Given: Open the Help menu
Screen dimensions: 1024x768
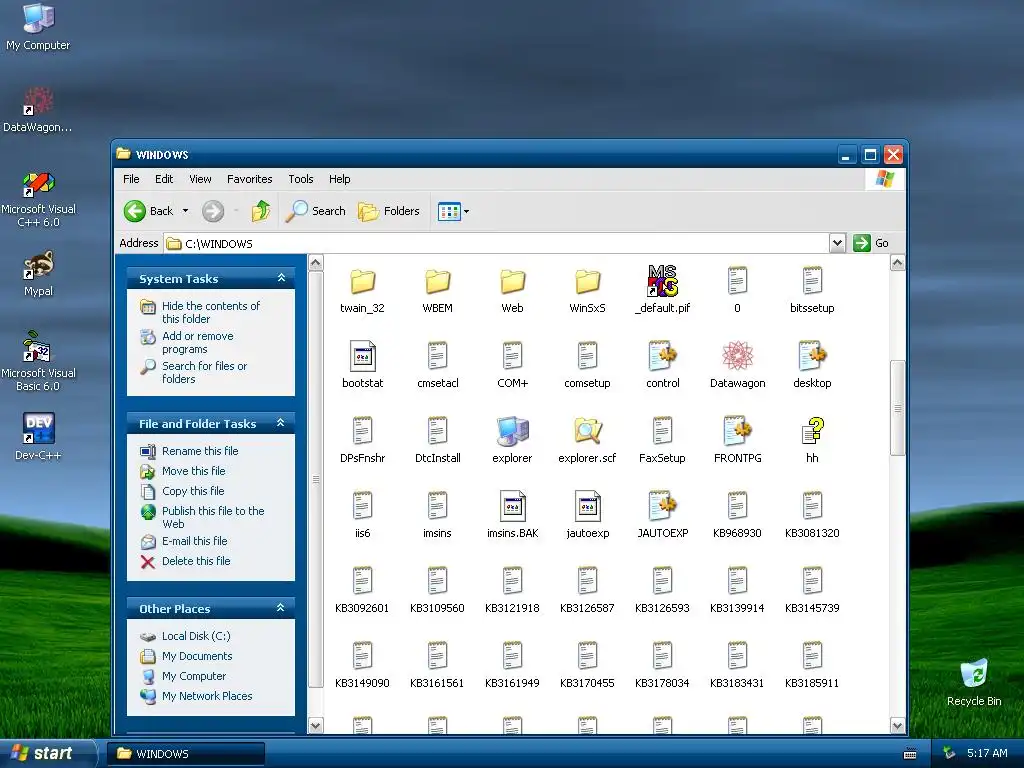Looking at the screenshot, I should pos(340,179).
